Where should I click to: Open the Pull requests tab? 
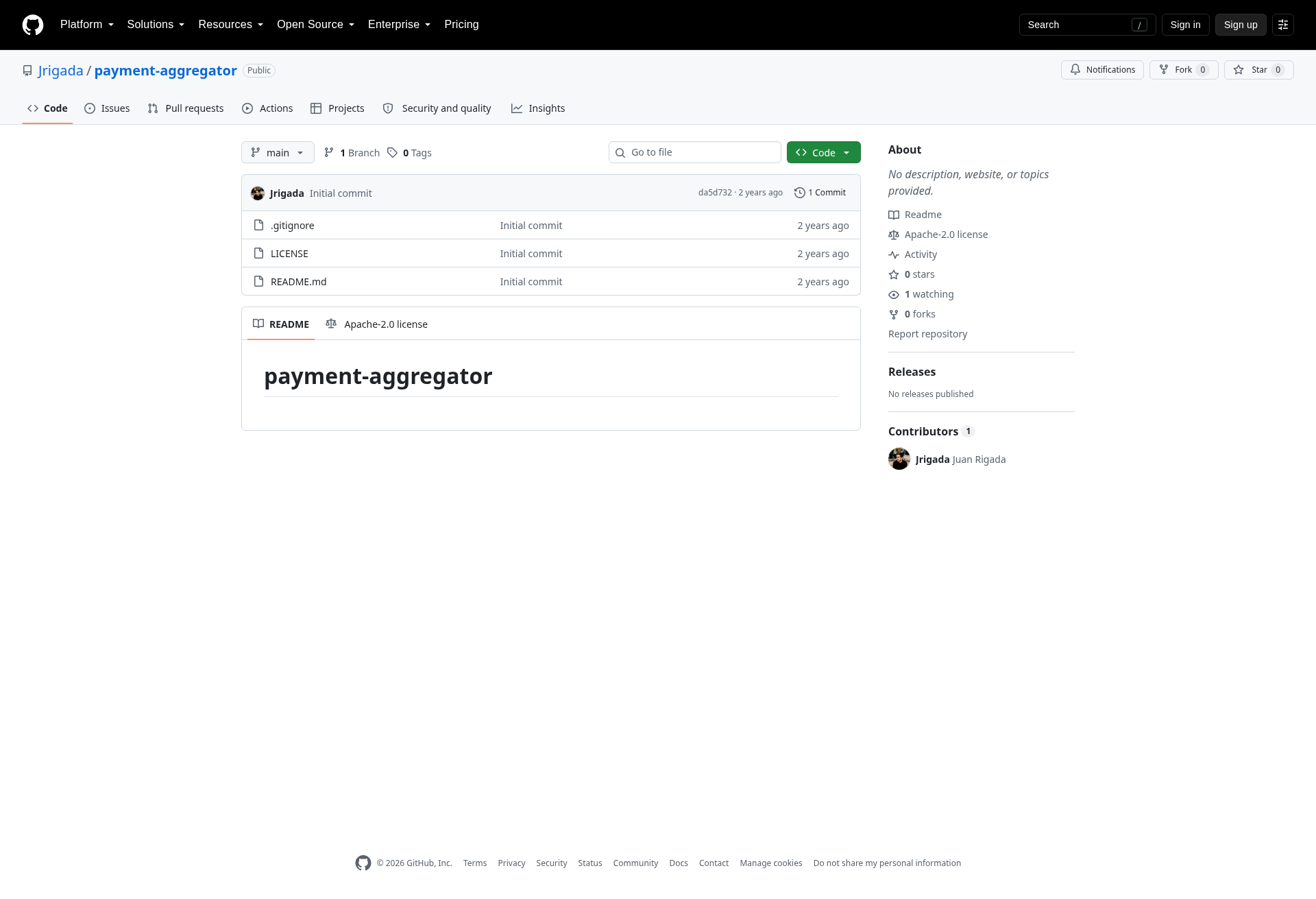pyautogui.click(x=186, y=108)
